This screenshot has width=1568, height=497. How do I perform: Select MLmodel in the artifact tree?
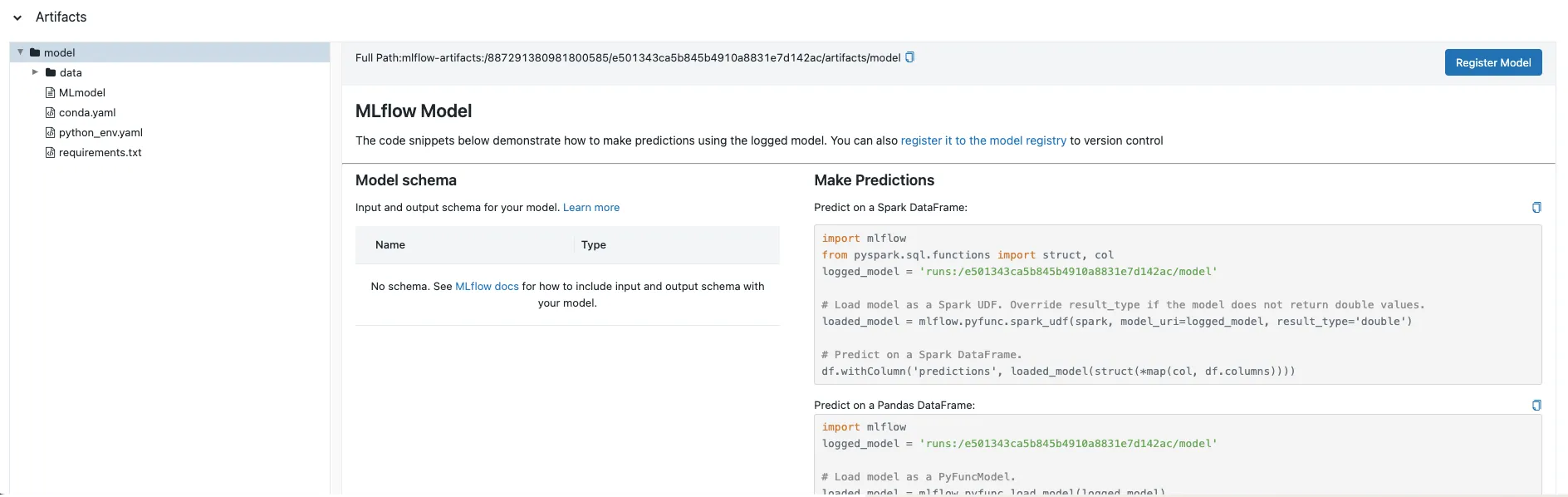(x=82, y=92)
